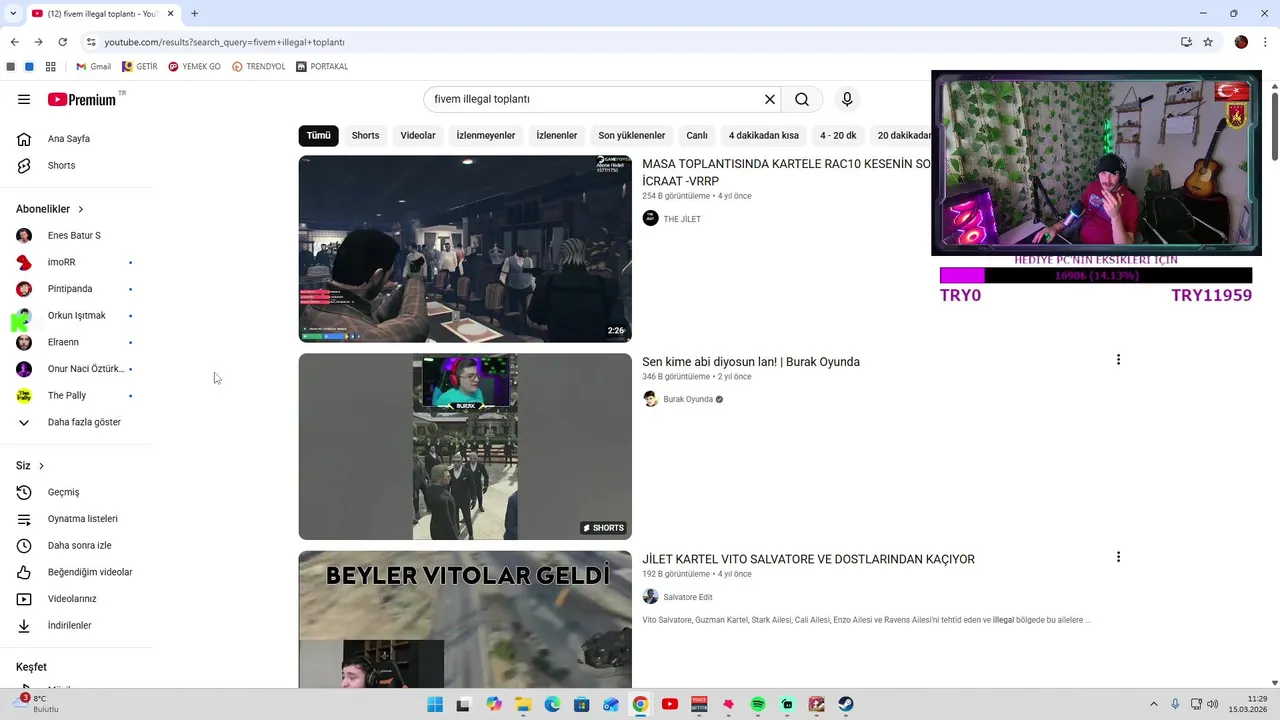Select the İzlenmeyenler filter chip
1280x720 pixels.
click(x=486, y=136)
